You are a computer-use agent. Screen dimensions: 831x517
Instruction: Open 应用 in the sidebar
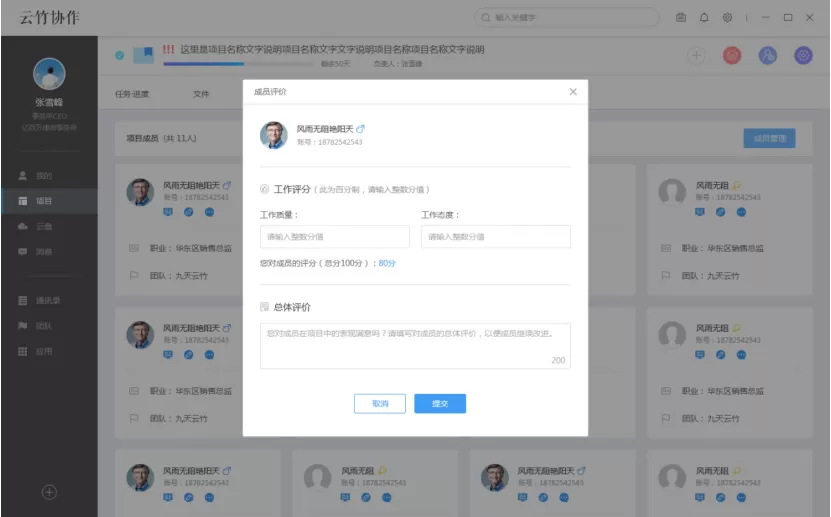tap(49, 351)
